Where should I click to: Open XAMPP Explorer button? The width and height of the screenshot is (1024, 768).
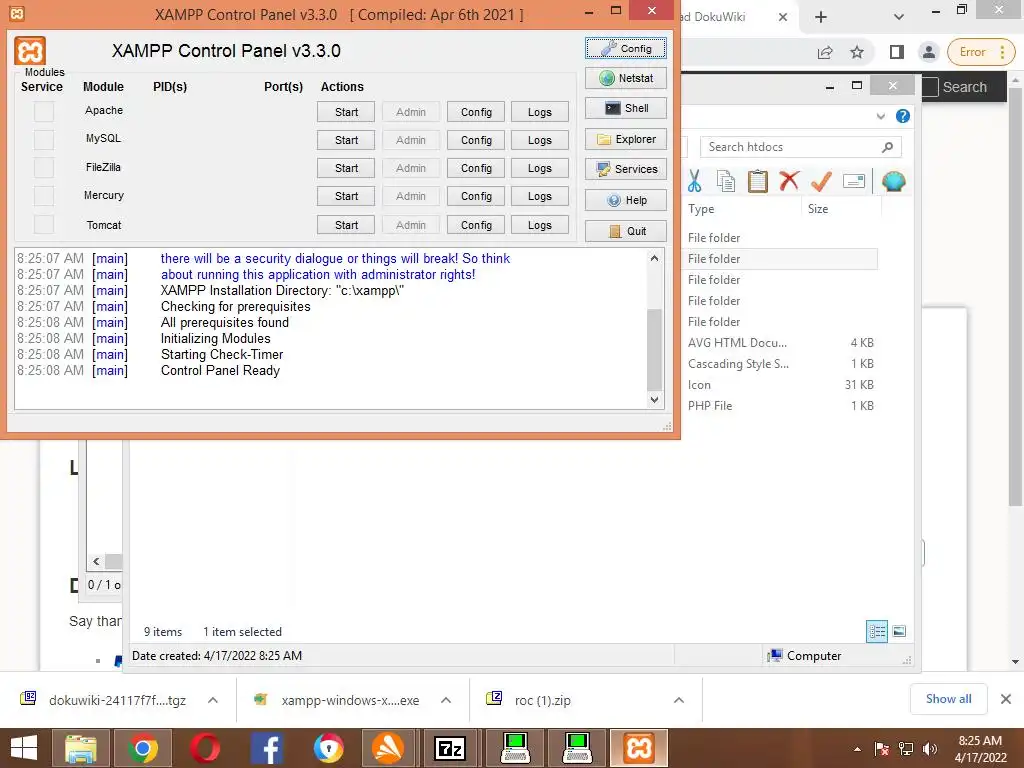(626, 139)
